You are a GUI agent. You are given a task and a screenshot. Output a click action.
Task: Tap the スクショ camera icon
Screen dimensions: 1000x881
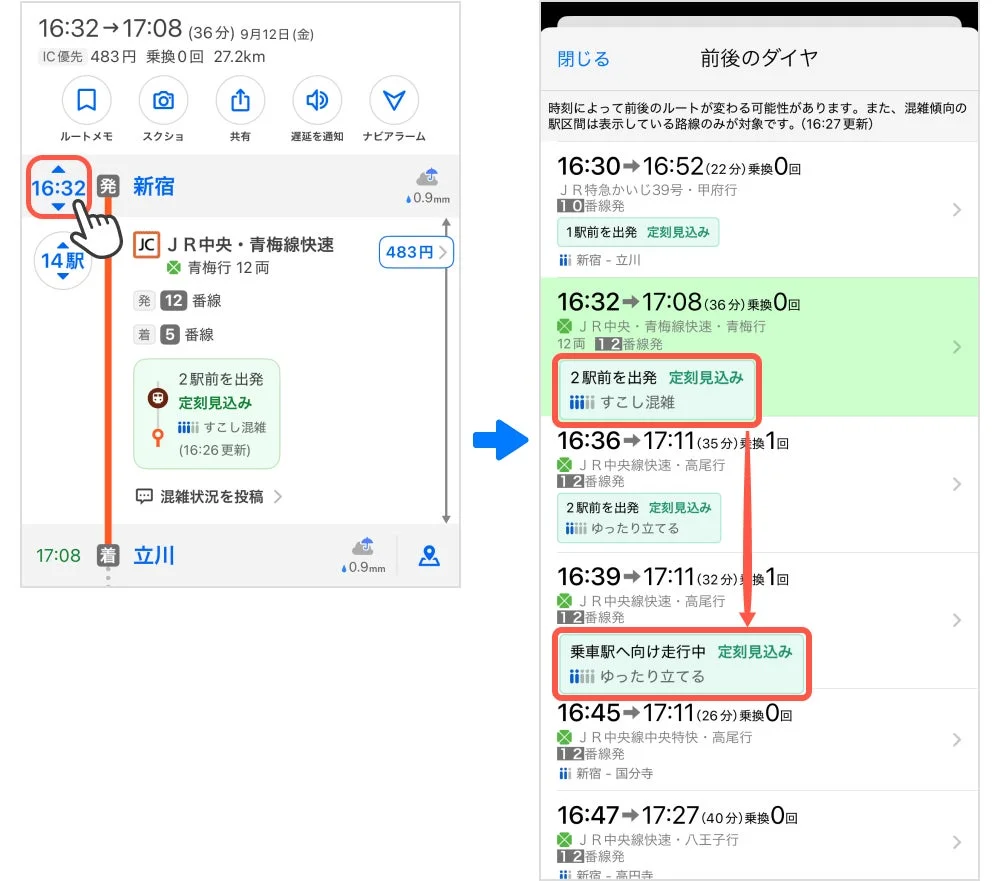pos(163,101)
